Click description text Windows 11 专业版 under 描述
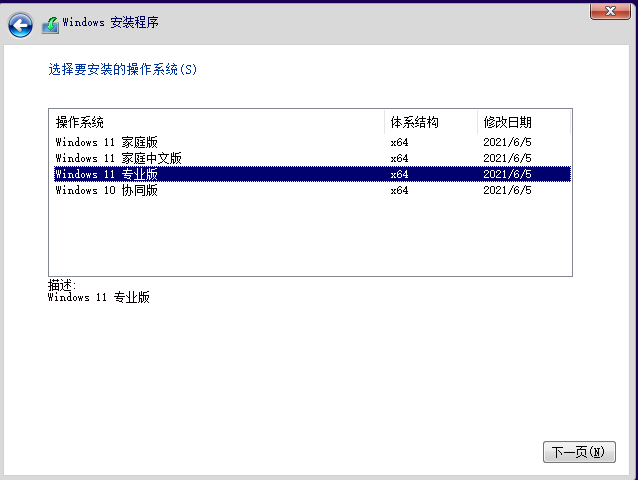This screenshot has height=481, width=639. pyautogui.click(x=99, y=297)
